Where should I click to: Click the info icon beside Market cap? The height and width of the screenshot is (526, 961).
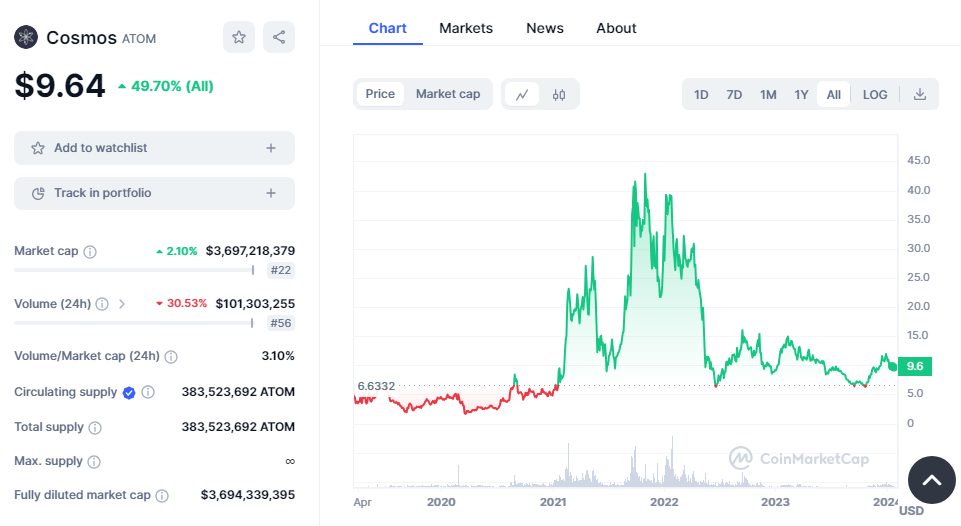point(90,252)
